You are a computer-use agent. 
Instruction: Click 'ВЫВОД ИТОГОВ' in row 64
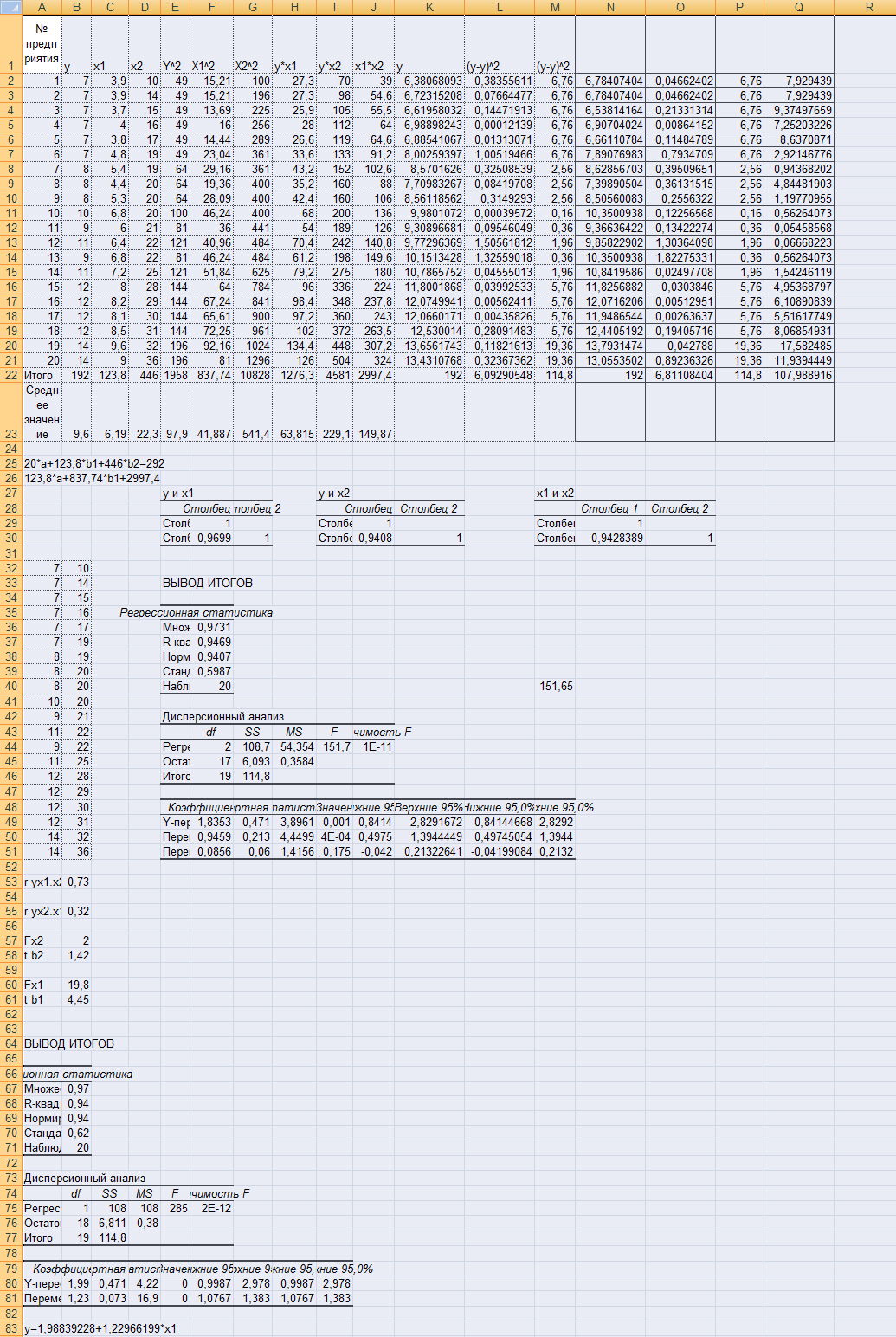[69, 1043]
